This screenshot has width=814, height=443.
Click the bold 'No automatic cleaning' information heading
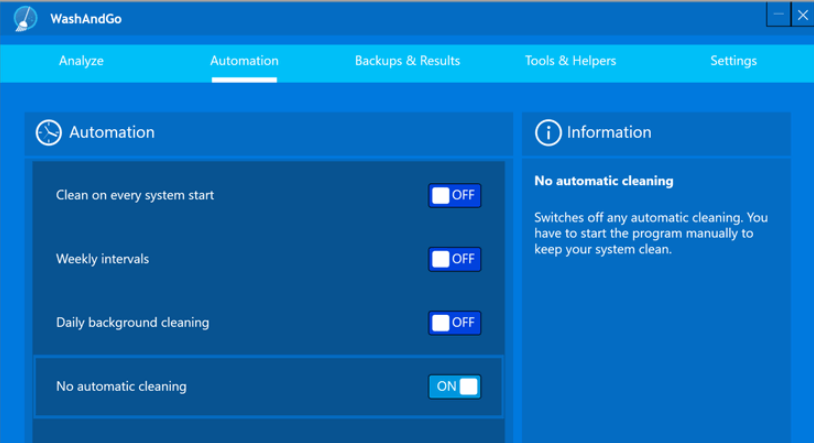[604, 181]
